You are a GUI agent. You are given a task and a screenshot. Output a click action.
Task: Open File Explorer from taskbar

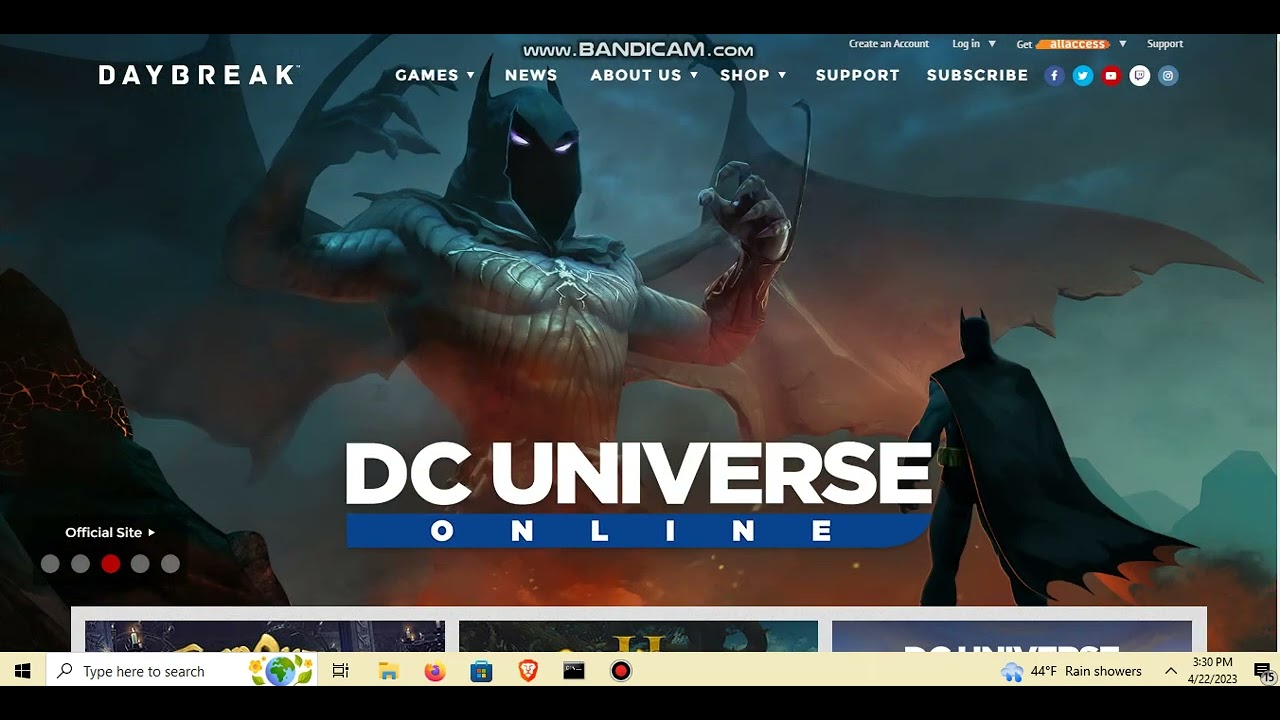pos(389,671)
